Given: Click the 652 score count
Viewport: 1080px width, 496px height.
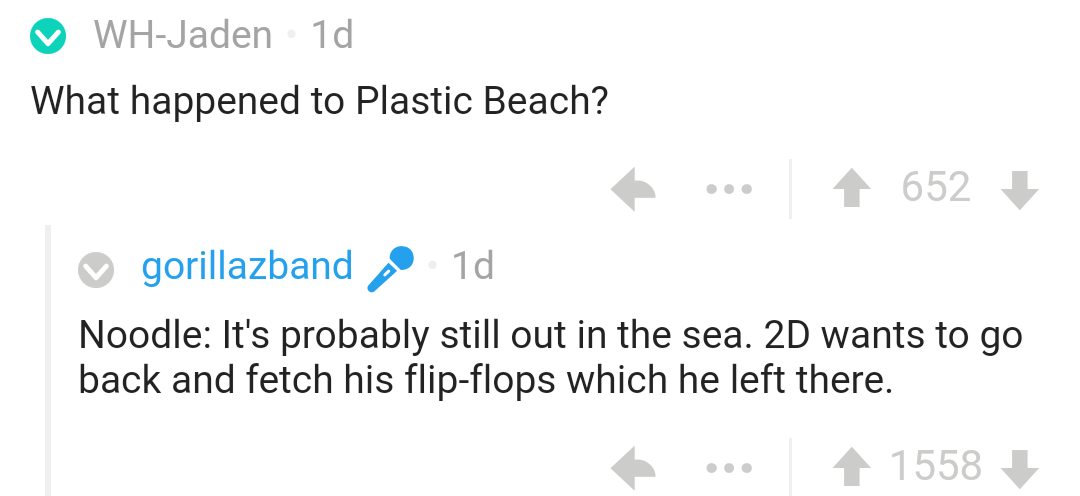Looking at the screenshot, I should [x=935, y=188].
